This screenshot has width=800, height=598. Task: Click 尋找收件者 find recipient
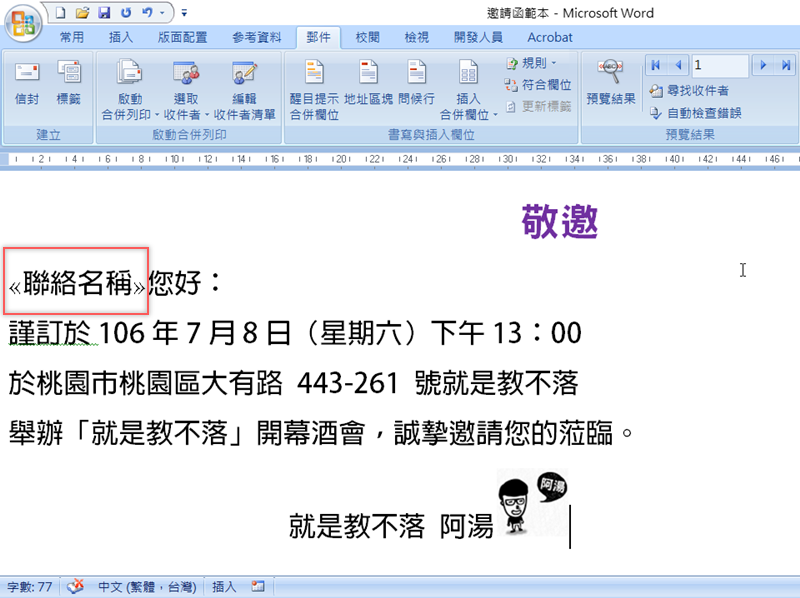689,91
